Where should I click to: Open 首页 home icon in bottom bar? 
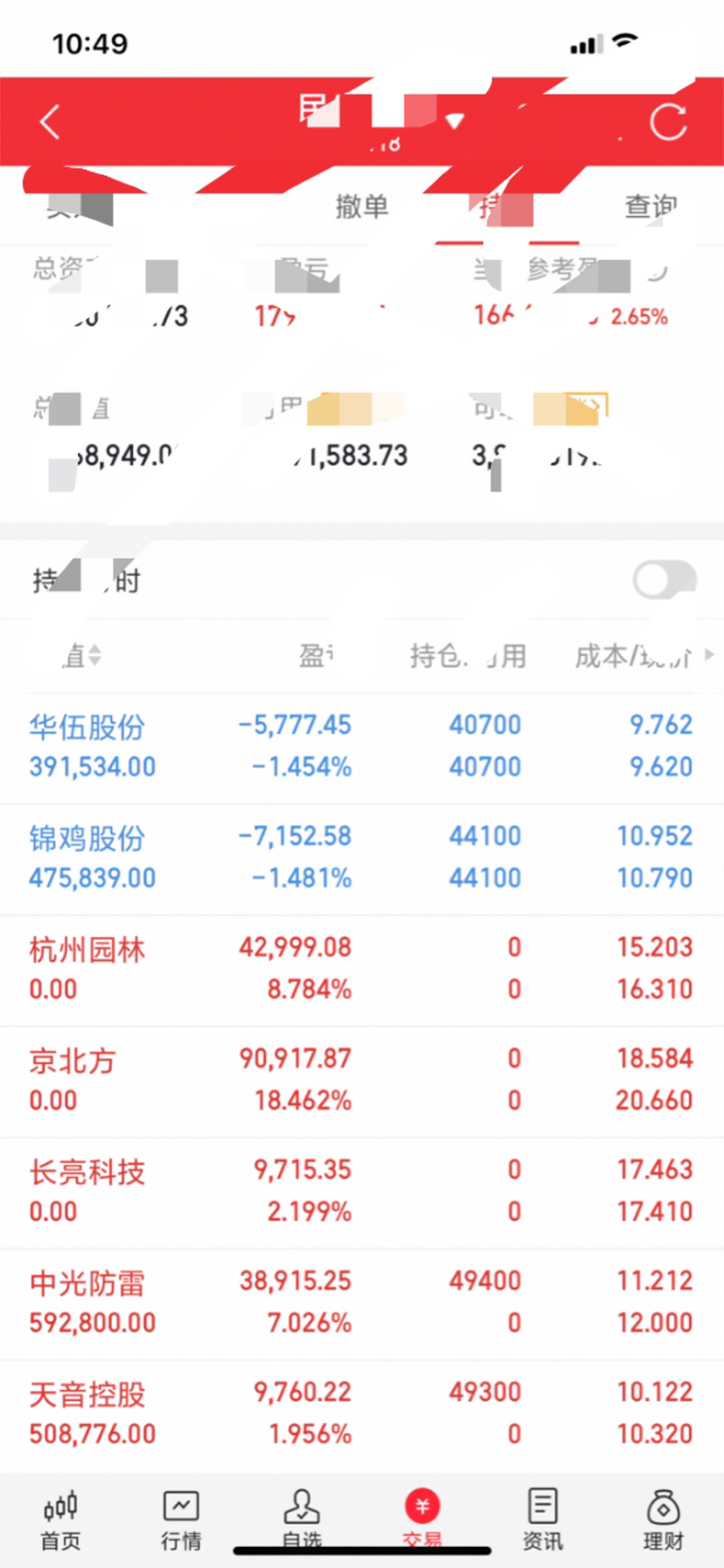(x=60, y=1521)
